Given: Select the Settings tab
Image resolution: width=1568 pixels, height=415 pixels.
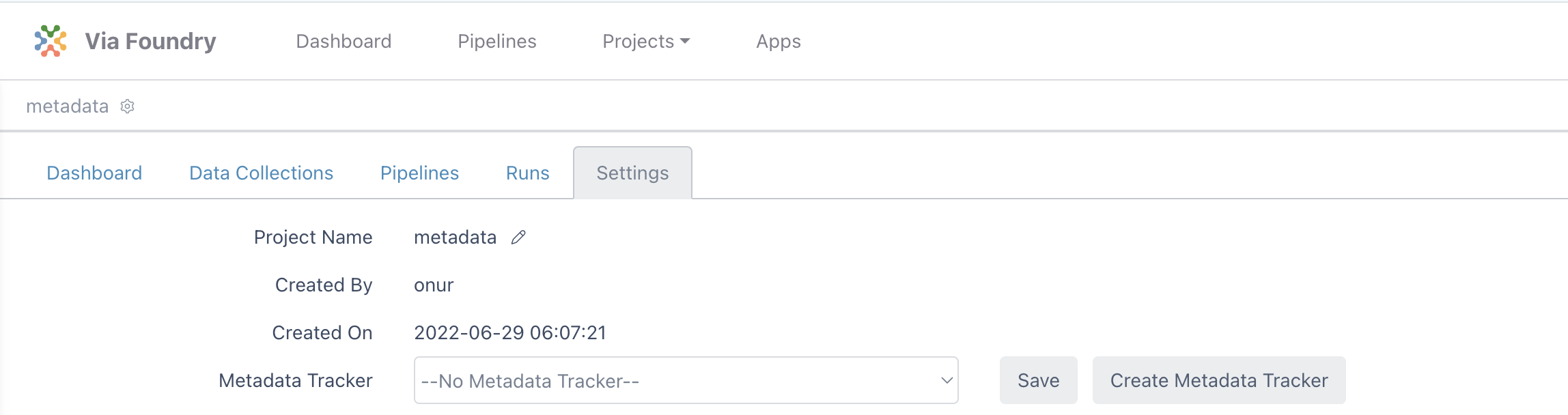Looking at the screenshot, I should (x=632, y=173).
